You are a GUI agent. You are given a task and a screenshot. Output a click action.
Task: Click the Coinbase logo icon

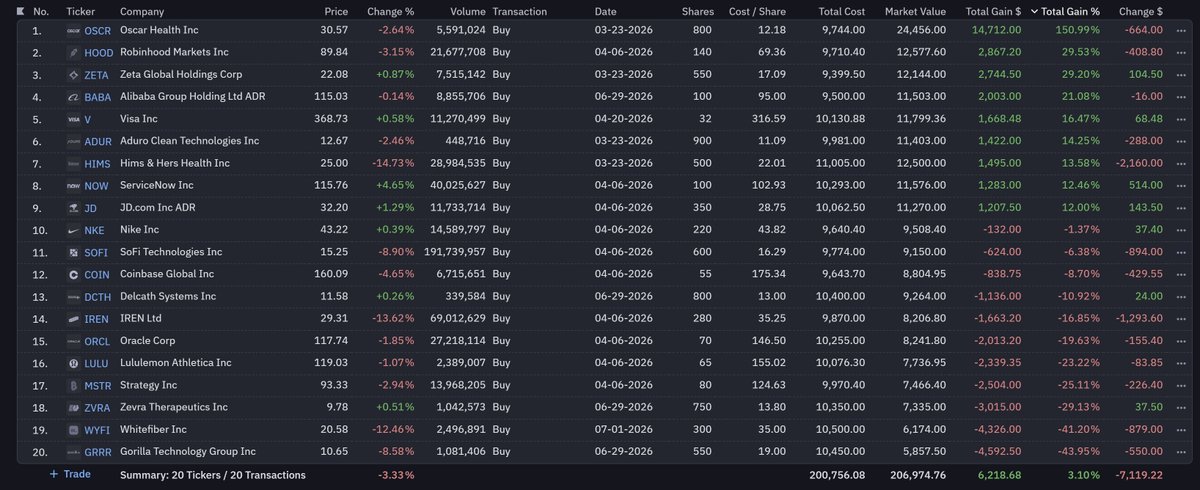pyautogui.click(x=73, y=274)
